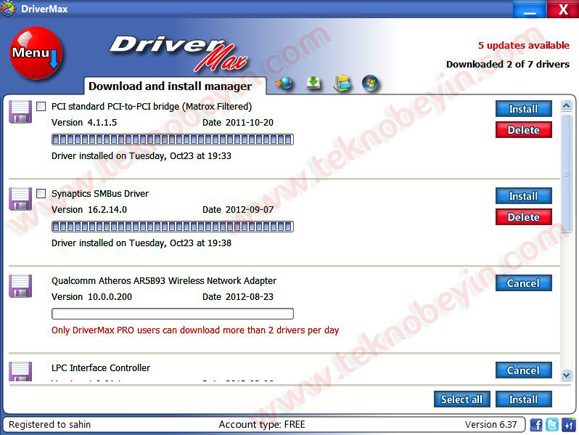Click the globe online updates toolbar icon
The width and height of the screenshot is (579, 435).
click(284, 83)
